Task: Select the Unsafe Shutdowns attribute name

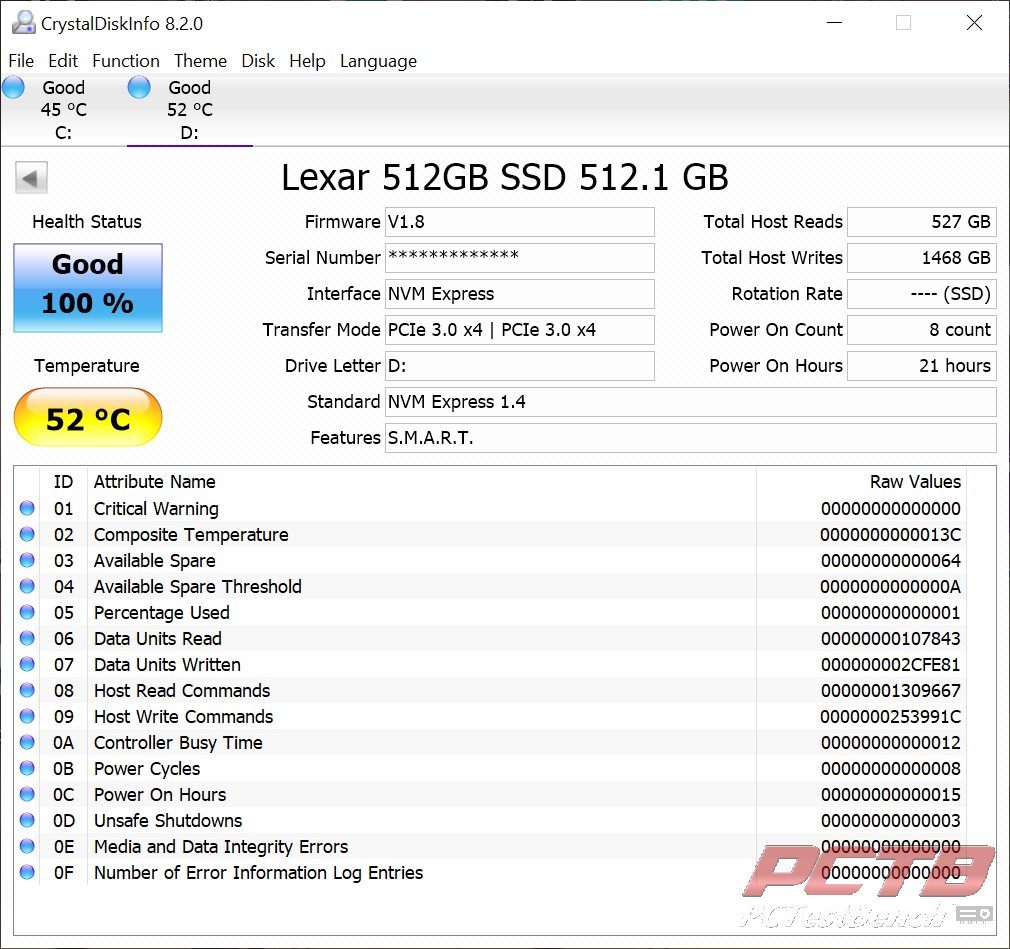Action: [x=168, y=820]
